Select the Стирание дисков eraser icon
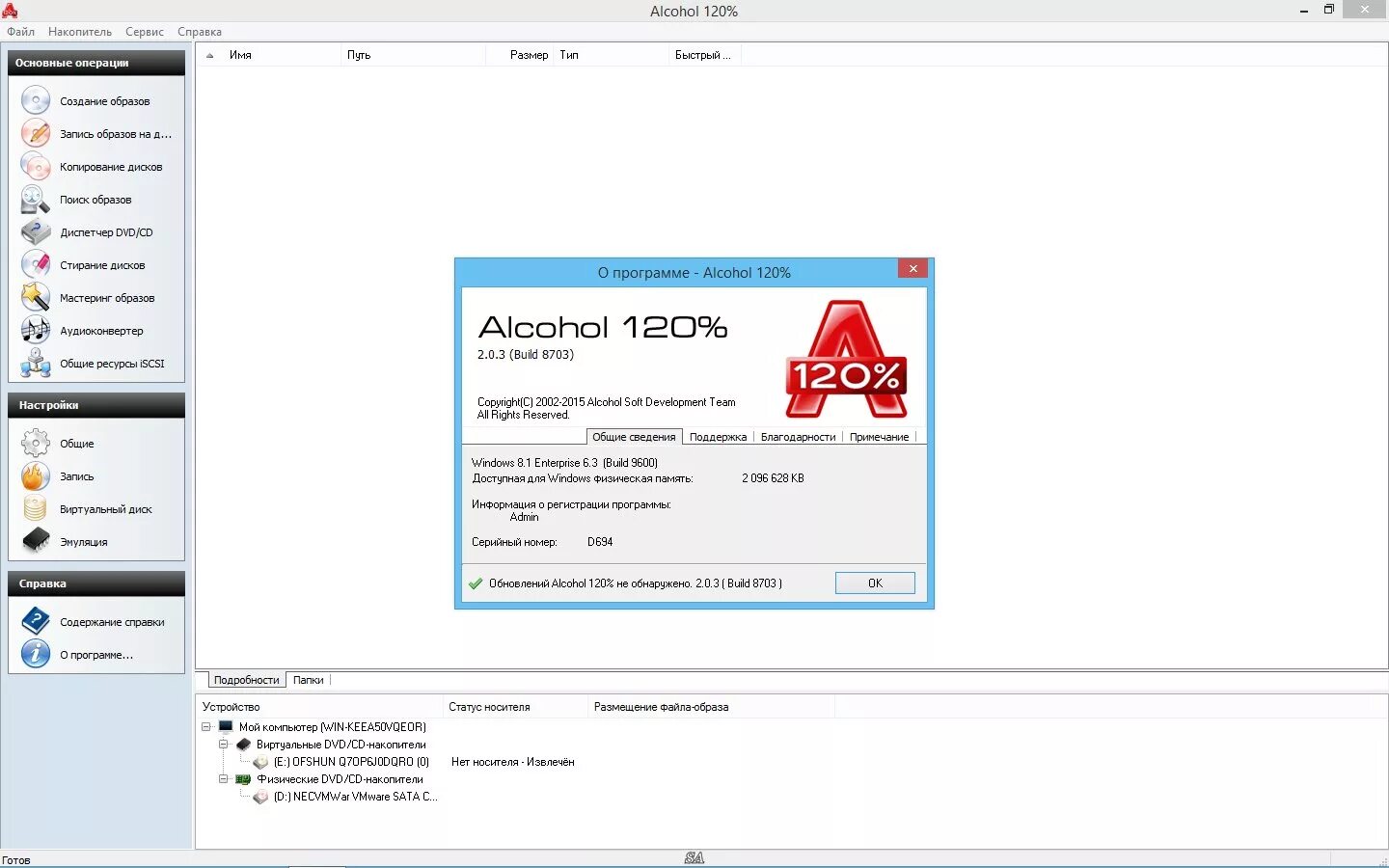Viewport: 1389px width, 868px height. [x=36, y=264]
